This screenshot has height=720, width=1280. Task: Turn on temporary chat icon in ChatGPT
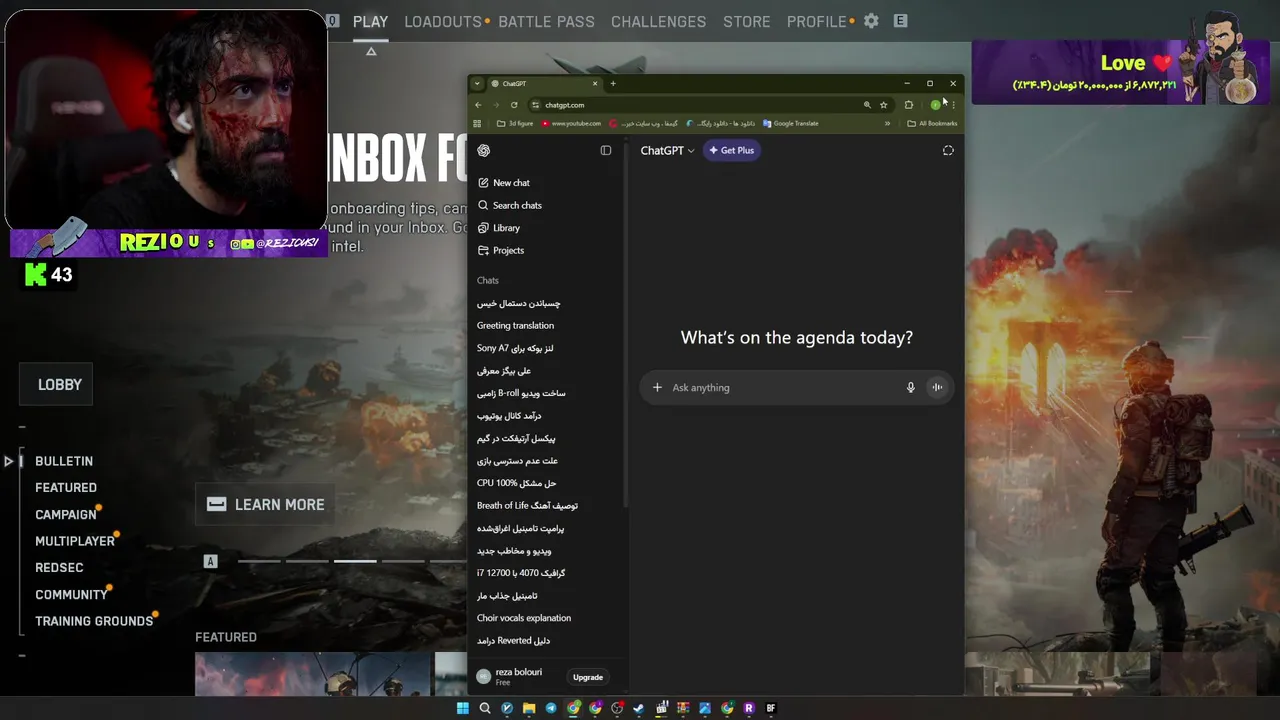tap(948, 151)
